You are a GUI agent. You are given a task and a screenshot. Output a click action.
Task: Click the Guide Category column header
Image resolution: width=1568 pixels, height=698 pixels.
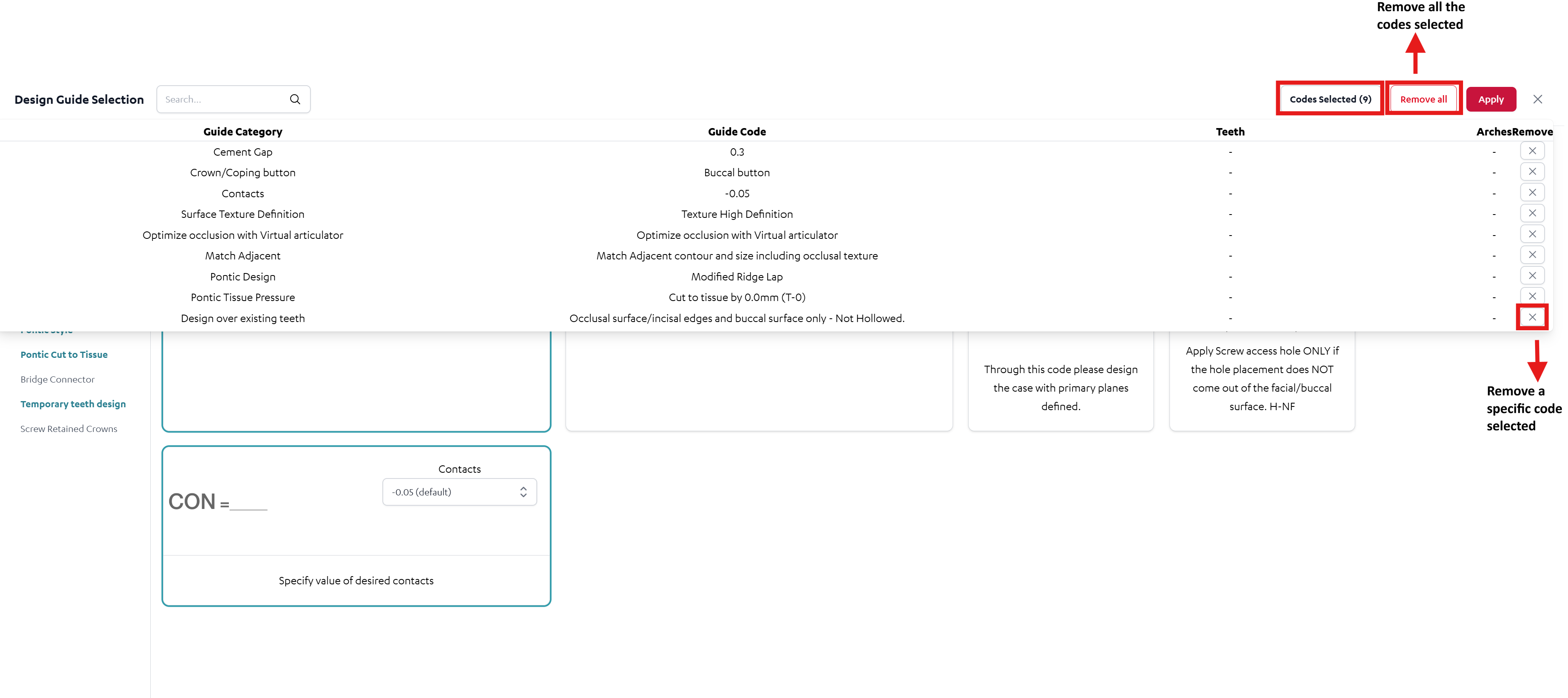click(242, 131)
